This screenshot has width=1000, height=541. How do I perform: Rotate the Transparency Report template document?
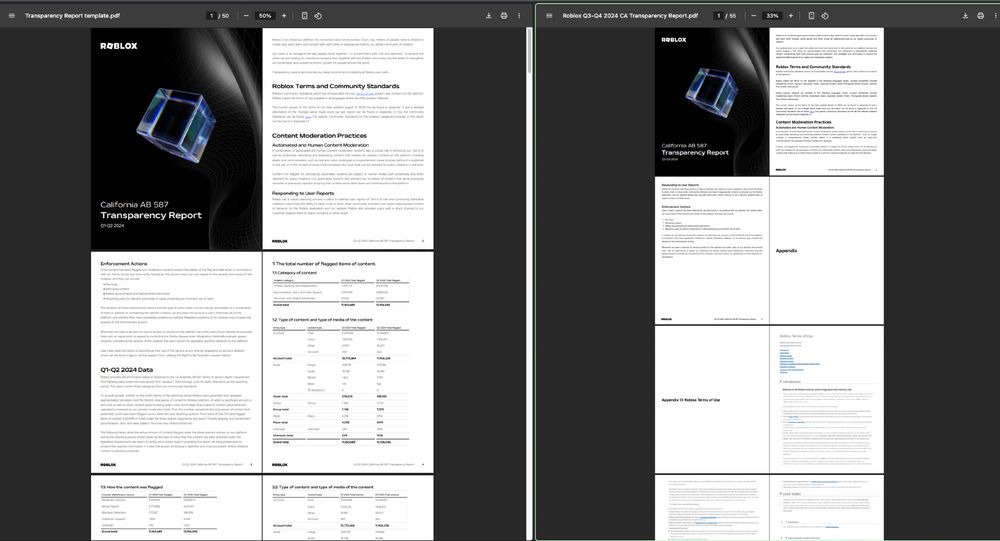click(318, 15)
